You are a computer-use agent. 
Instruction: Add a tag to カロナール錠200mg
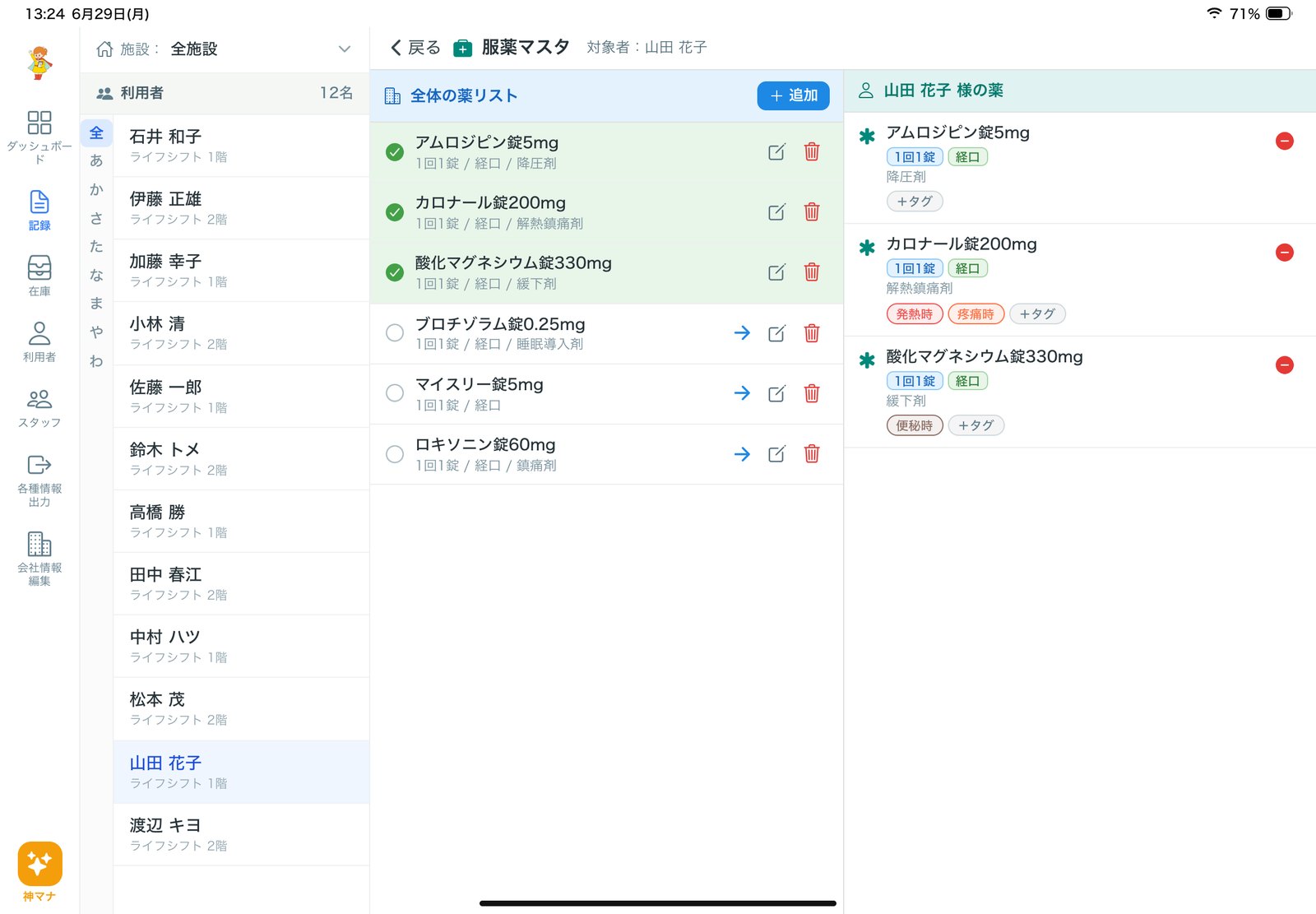(1037, 314)
